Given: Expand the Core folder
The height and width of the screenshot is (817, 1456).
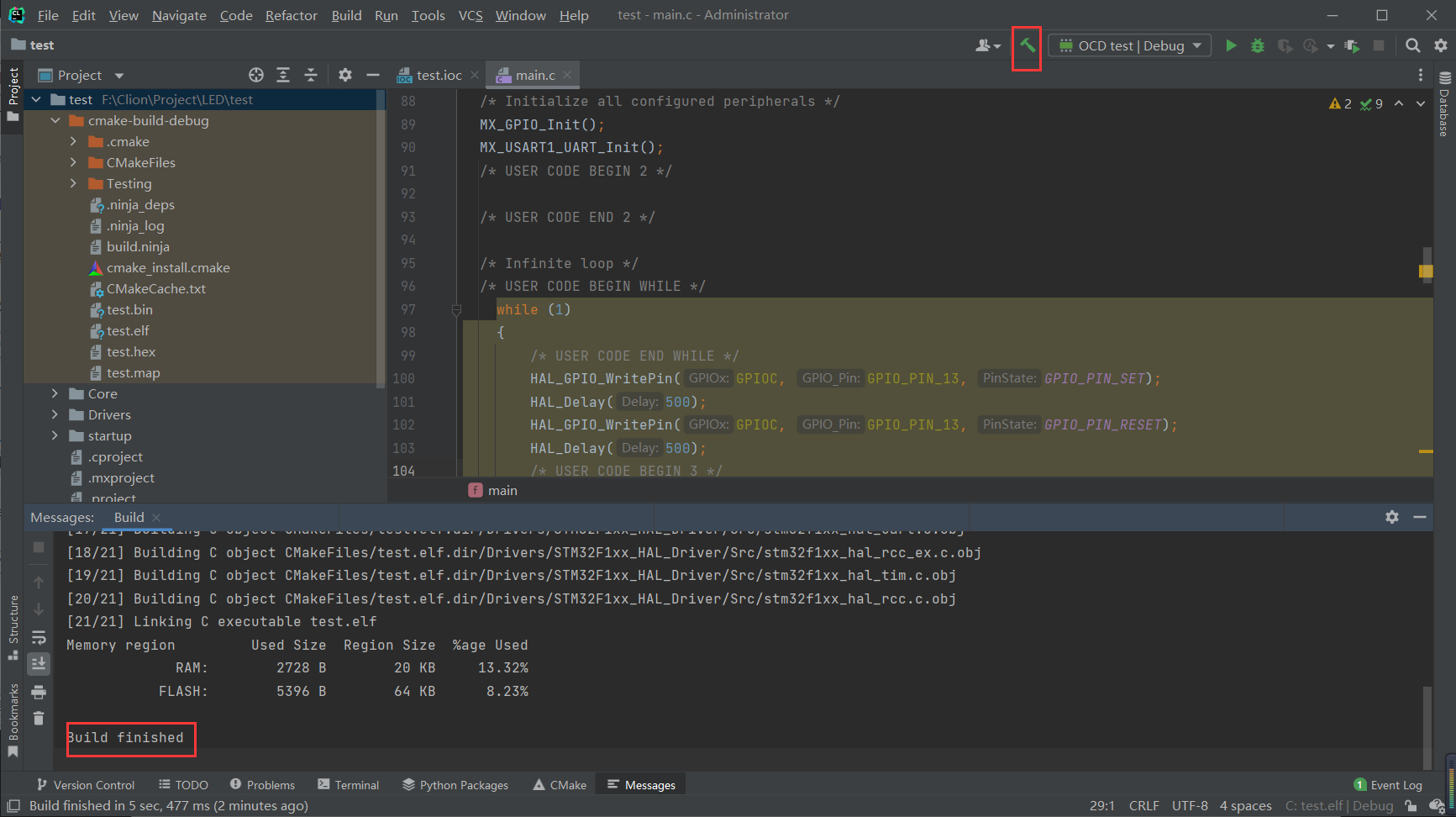Looking at the screenshot, I should pos(55,393).
